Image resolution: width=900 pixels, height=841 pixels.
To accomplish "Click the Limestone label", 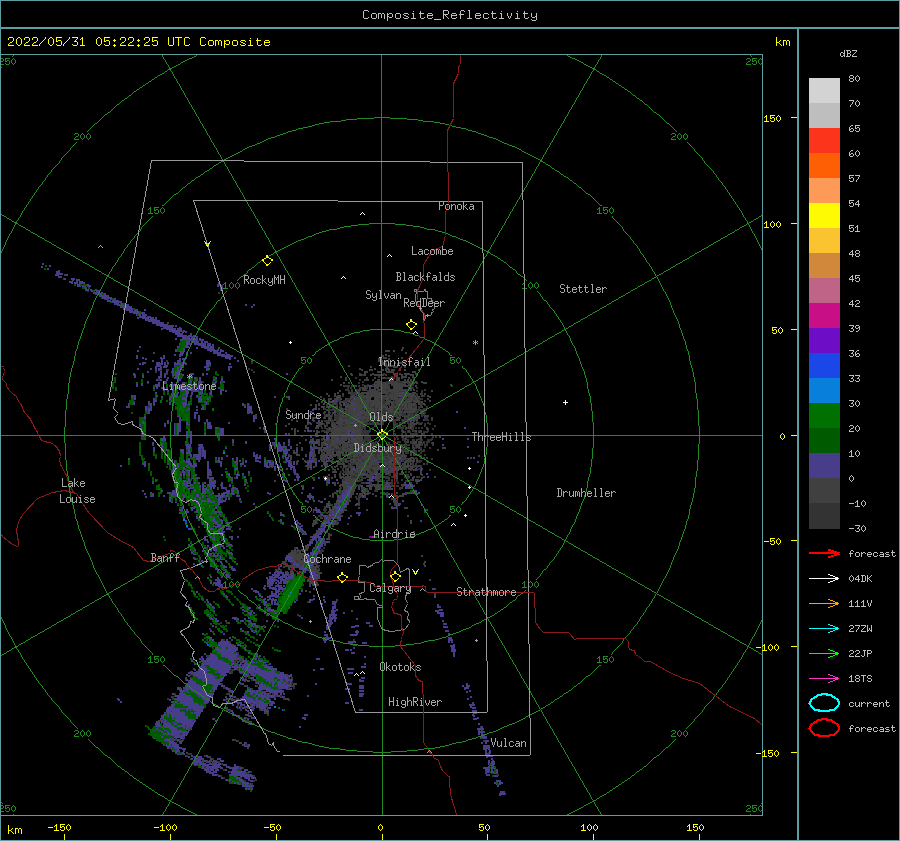I will point(189,386).
